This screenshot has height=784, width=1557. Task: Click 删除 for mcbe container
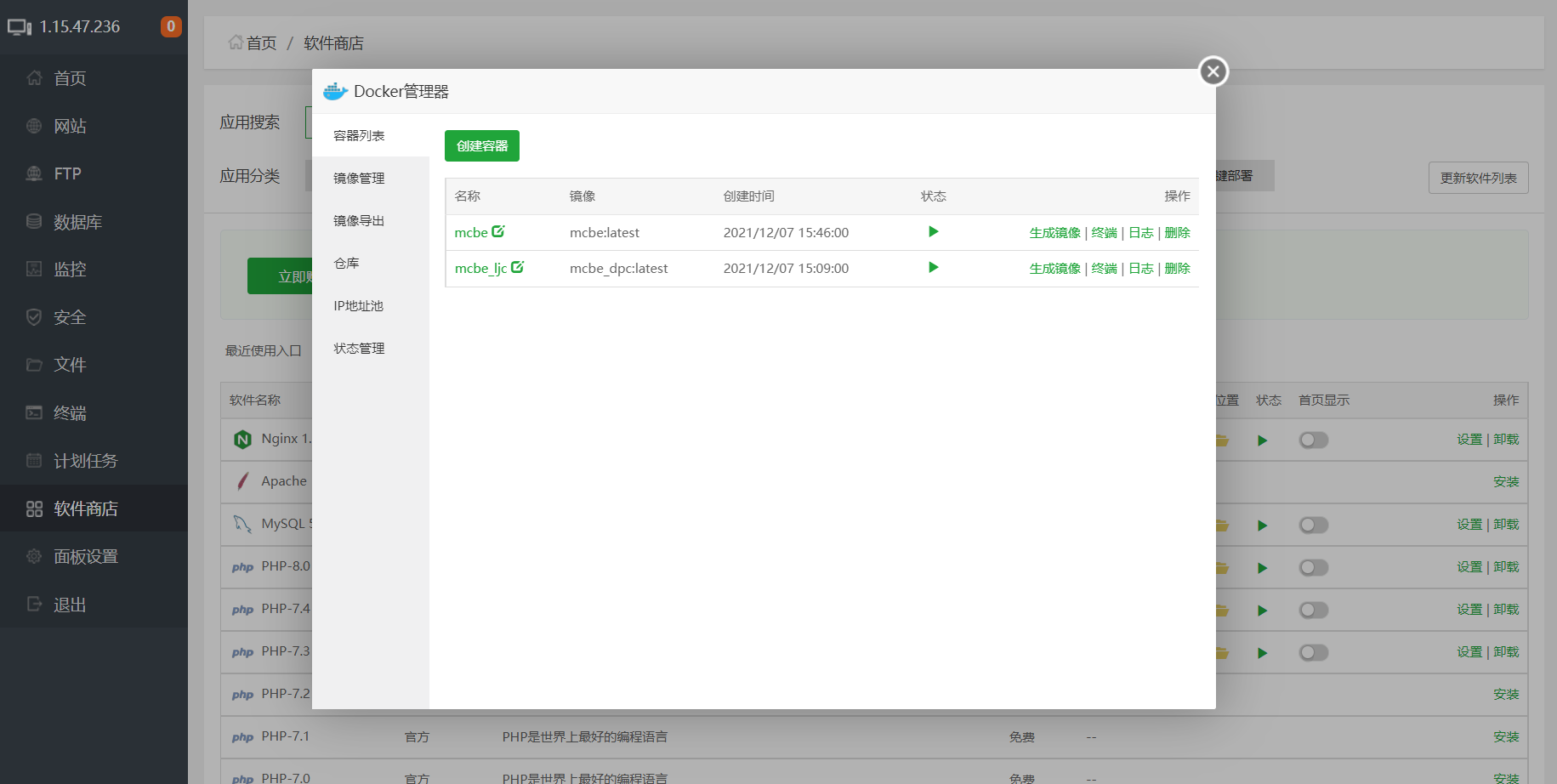(1178, 232)
